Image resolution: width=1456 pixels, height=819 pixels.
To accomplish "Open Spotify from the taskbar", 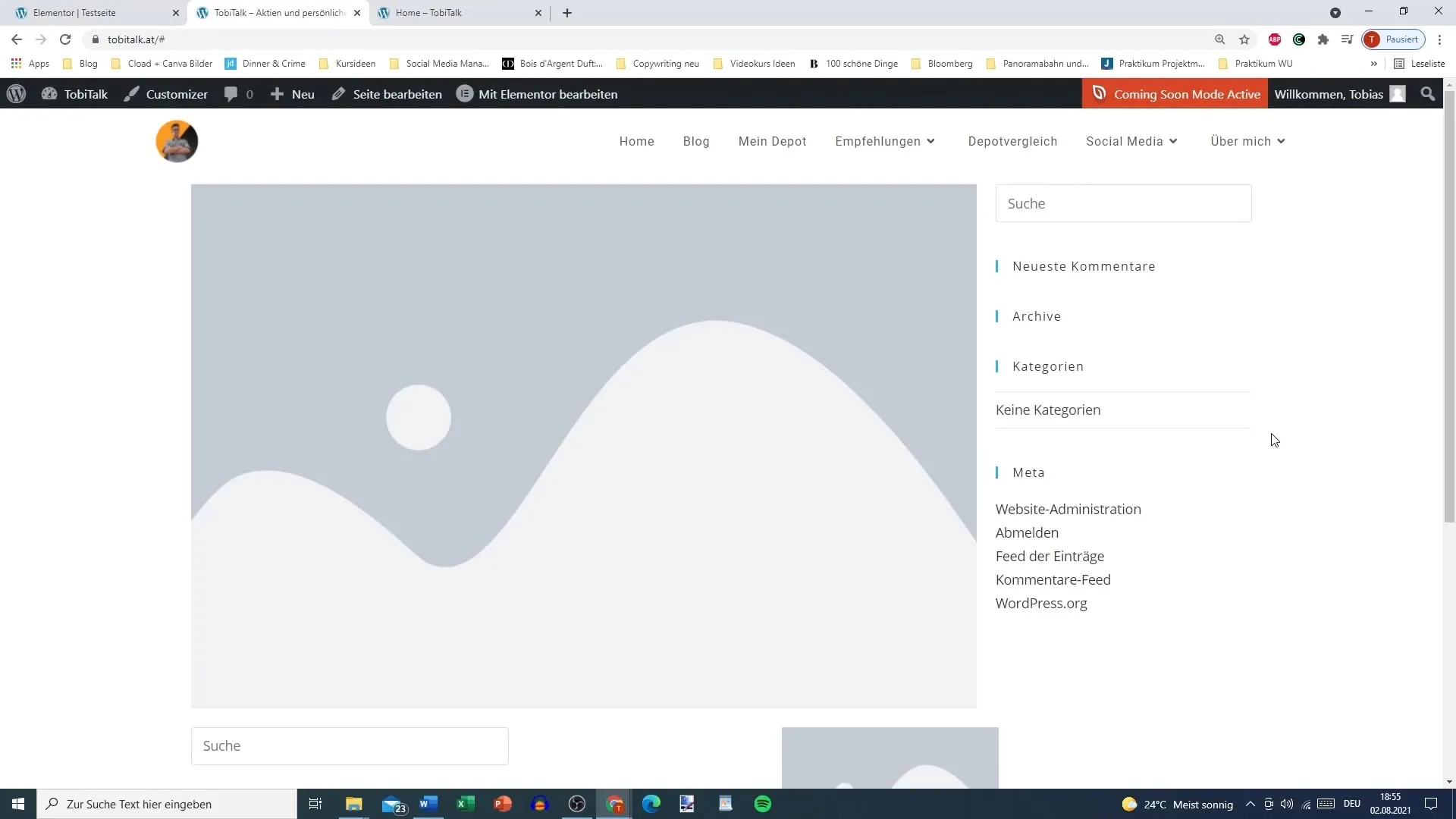I will pos(763,804).
